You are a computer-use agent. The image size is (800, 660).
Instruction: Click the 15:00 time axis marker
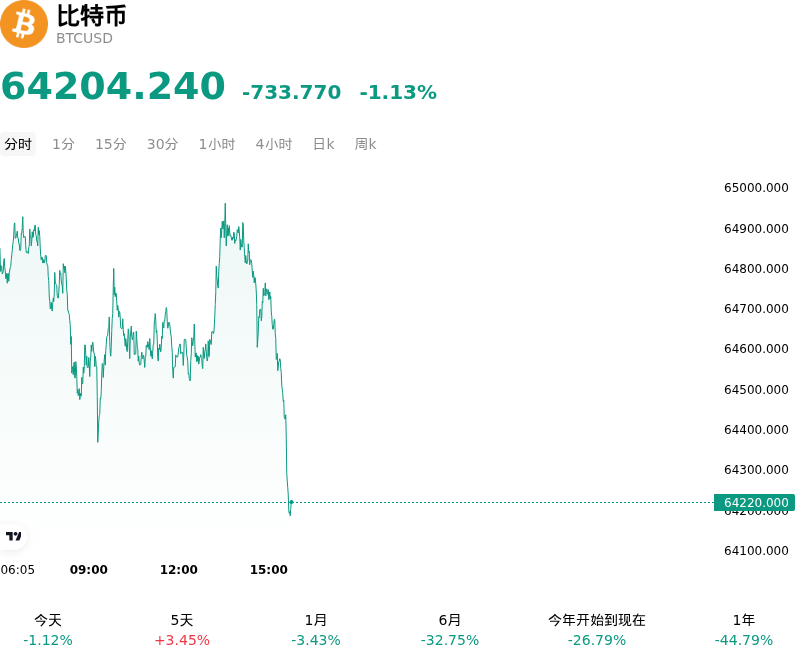[x=268, y=570]
